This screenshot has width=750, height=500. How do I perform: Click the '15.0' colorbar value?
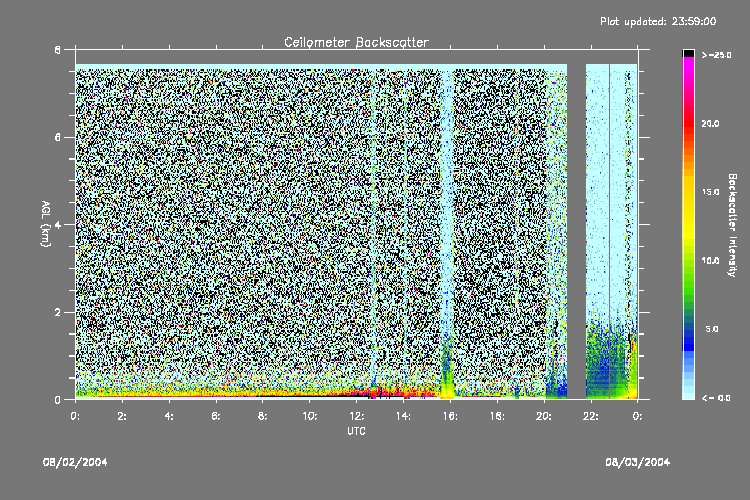coord(710,192)
